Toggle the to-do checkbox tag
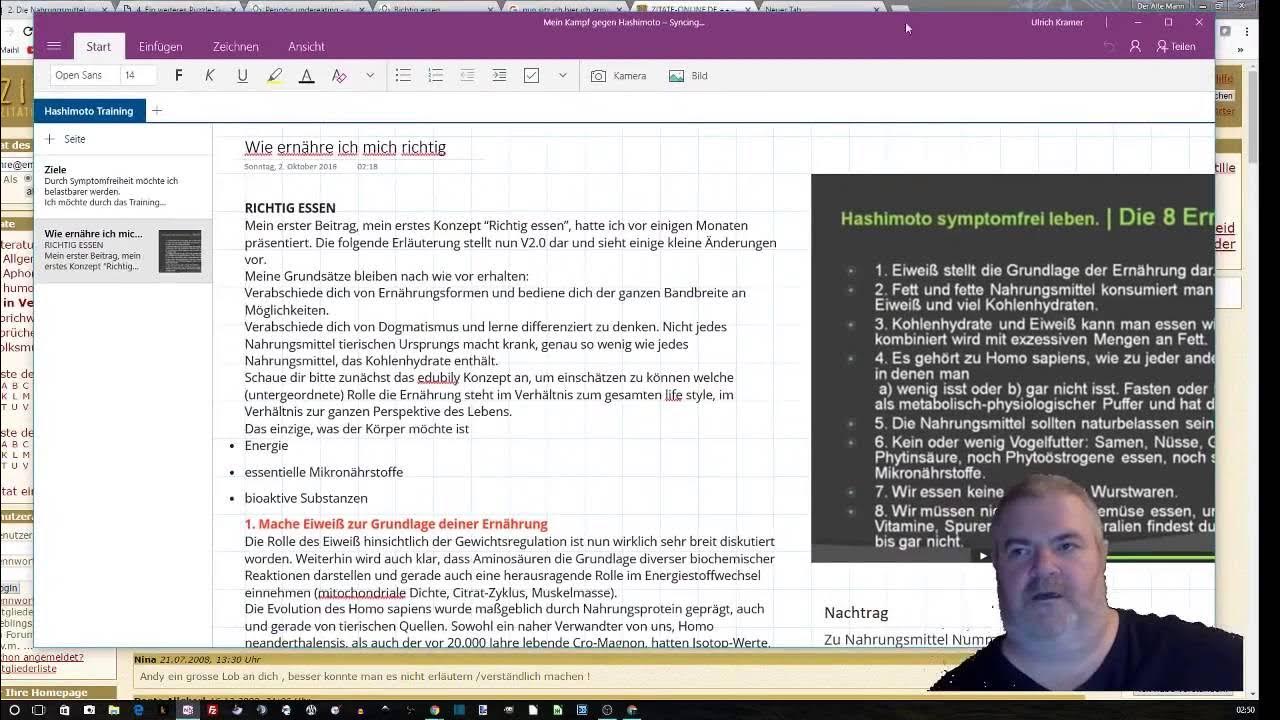Screen dimensions: 1280x720 [x=531, y=75]
